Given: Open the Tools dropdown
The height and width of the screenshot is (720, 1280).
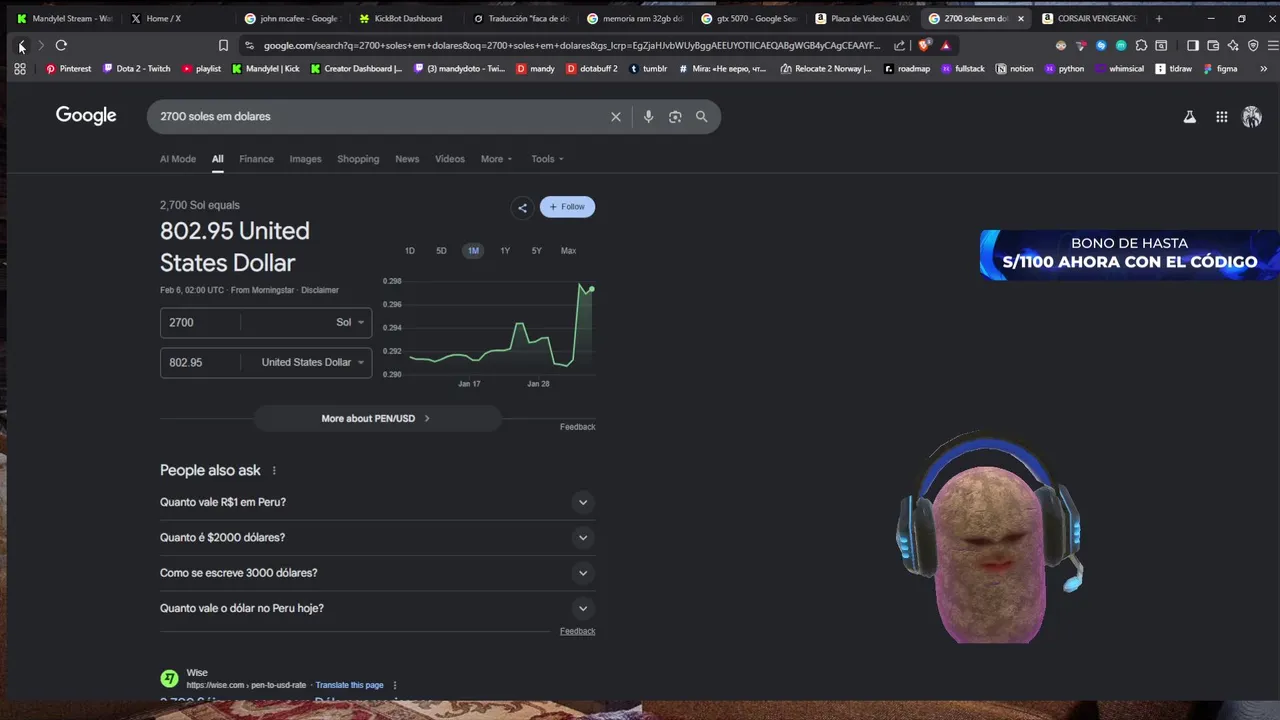Looking at the screenshot, I should tap(547, 159).
